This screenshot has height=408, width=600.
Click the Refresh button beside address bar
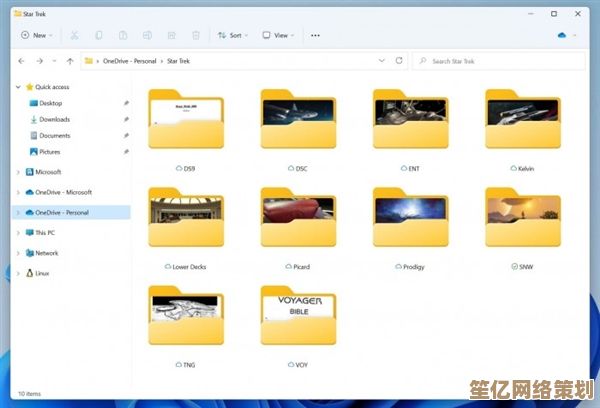399,61
